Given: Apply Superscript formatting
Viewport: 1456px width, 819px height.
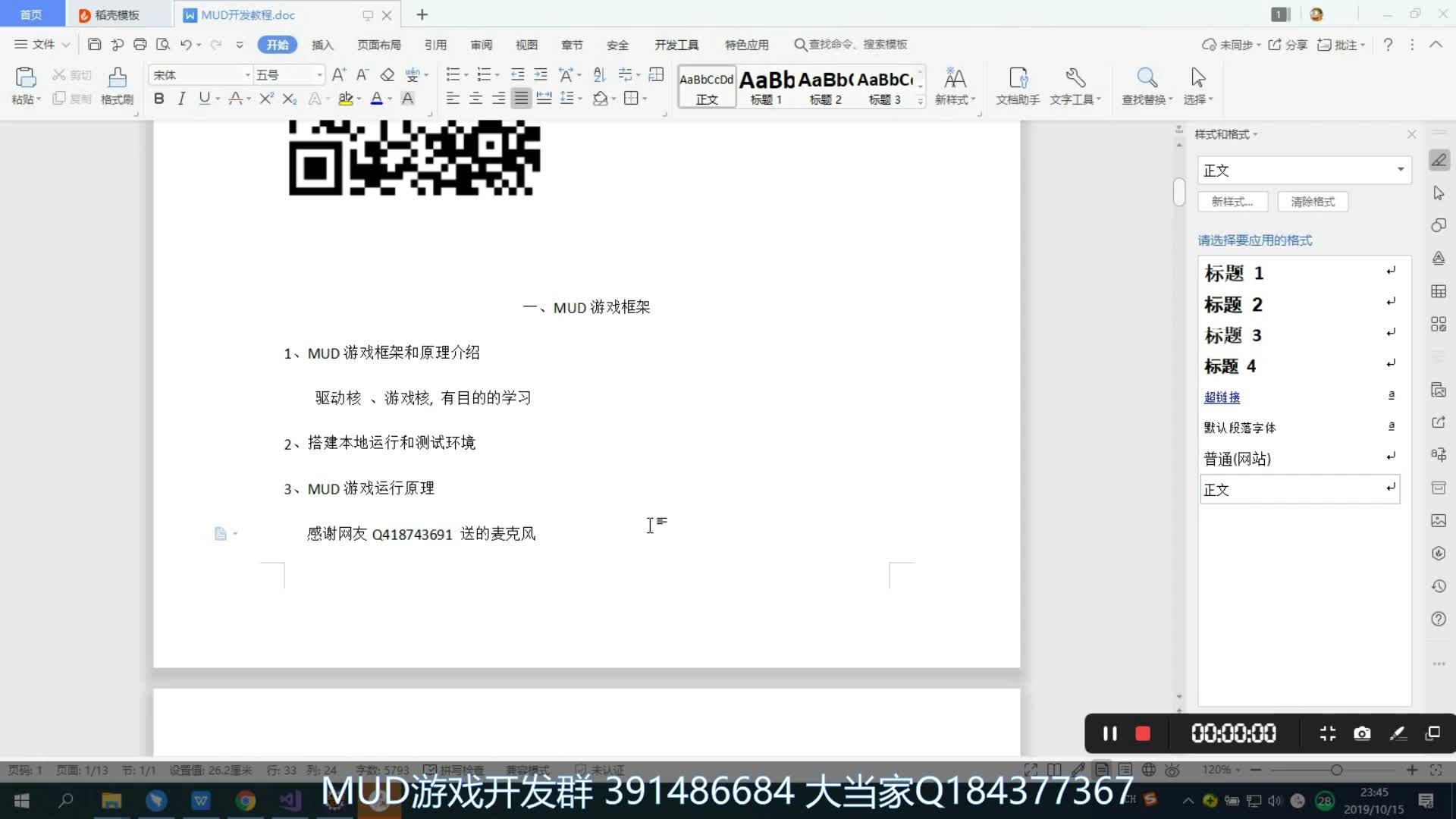Looking at the screenshot, I should (x=266, y=99).
